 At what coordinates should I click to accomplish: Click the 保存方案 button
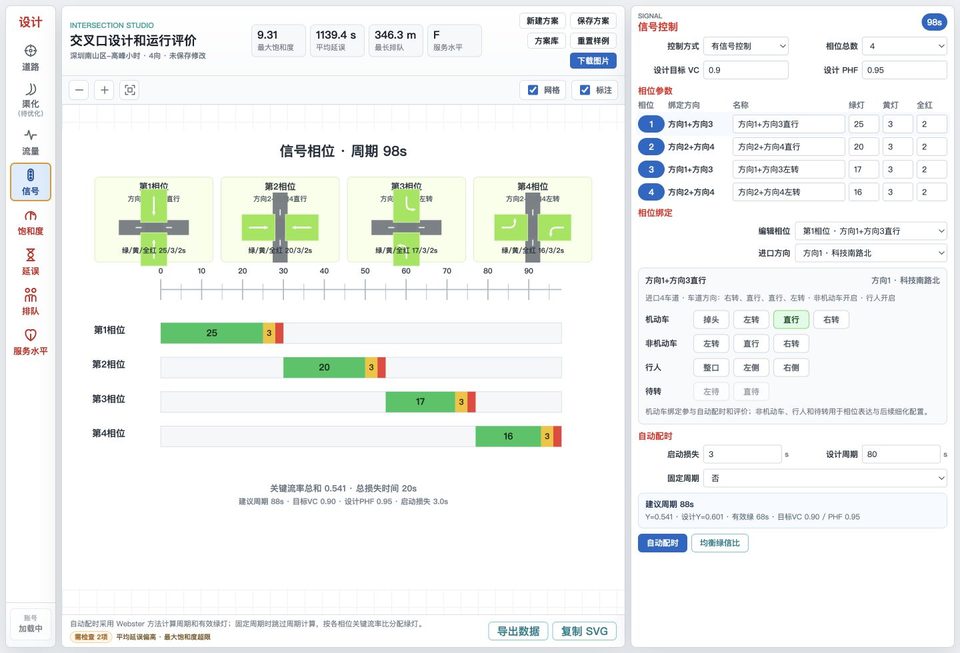click(x=593, y=21)
